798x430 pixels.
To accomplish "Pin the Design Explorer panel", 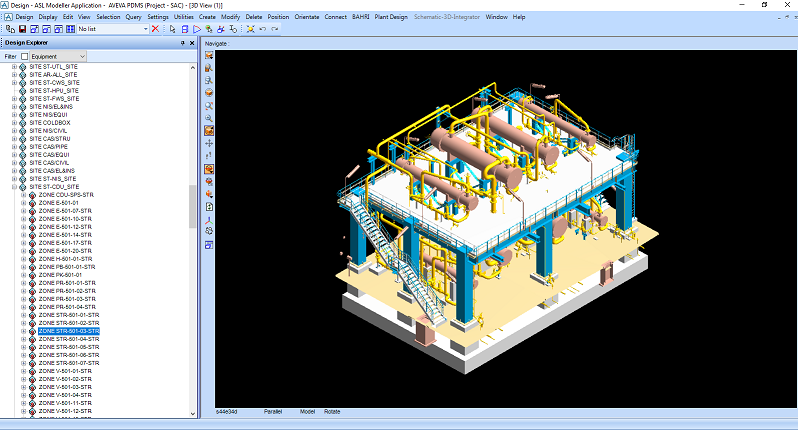I will click(183, 43).
